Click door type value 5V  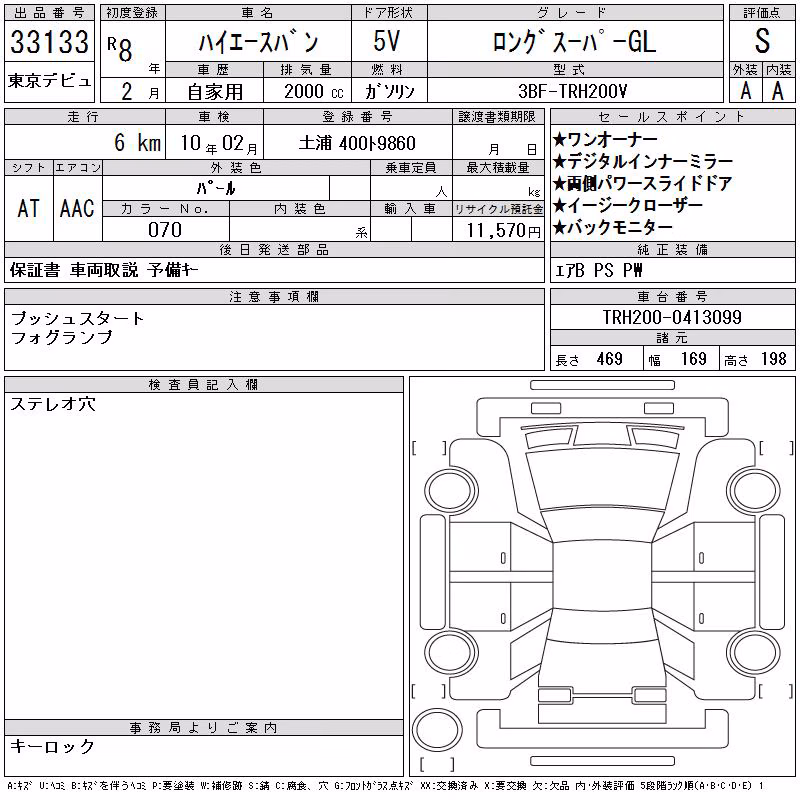point(386,41)
